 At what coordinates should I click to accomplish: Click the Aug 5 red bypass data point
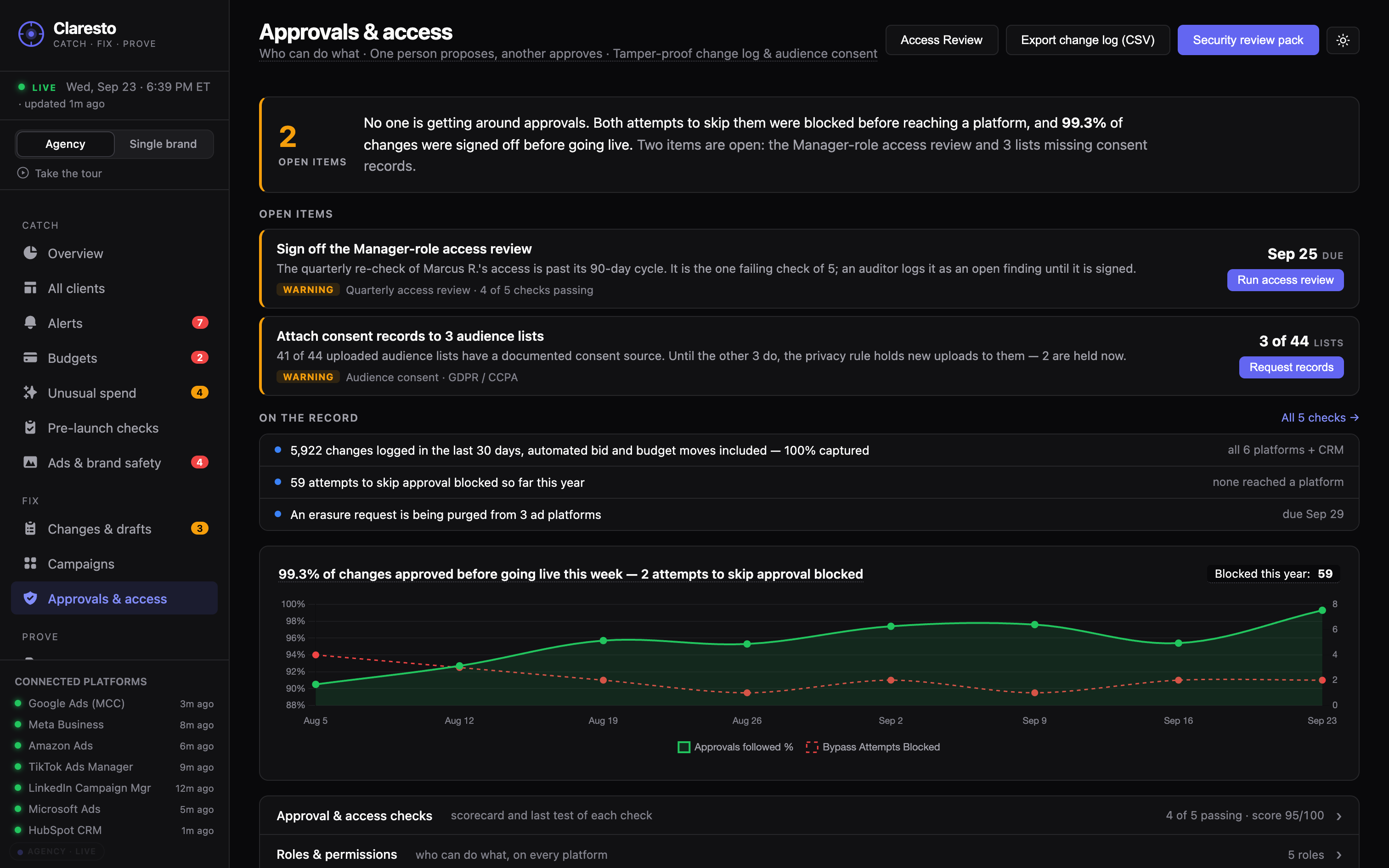click(316, 654)
